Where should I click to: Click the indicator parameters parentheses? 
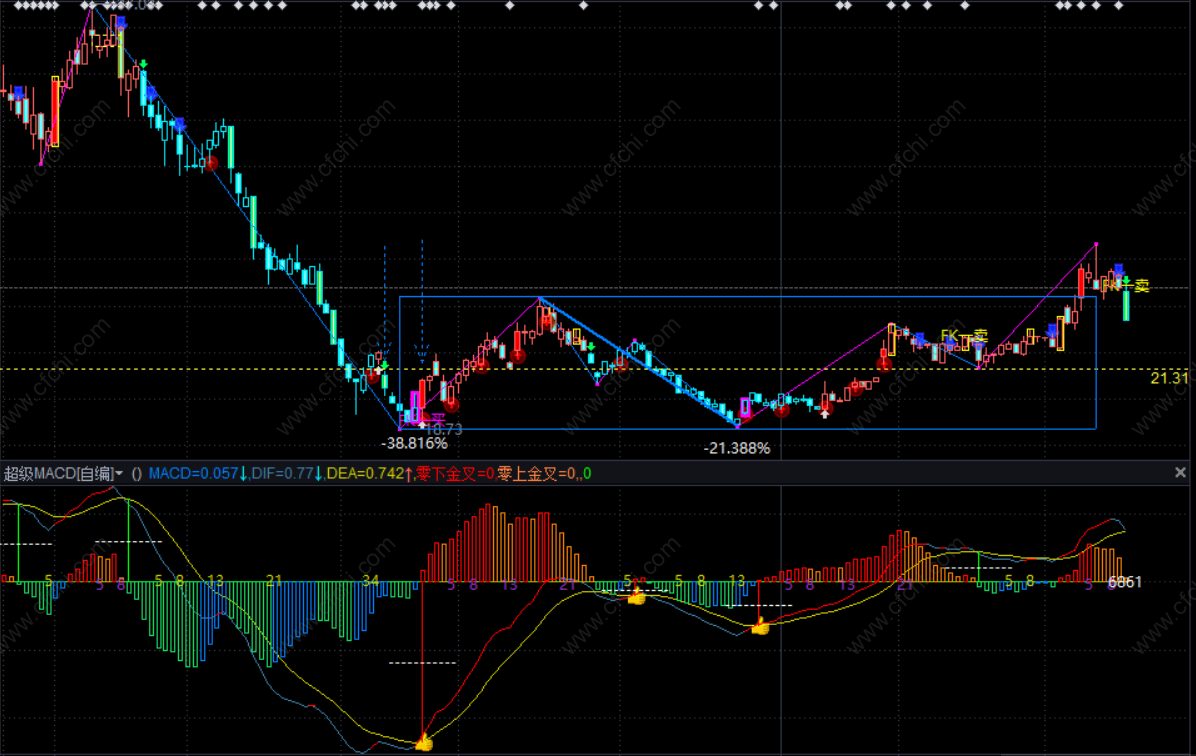click(137, 473)
